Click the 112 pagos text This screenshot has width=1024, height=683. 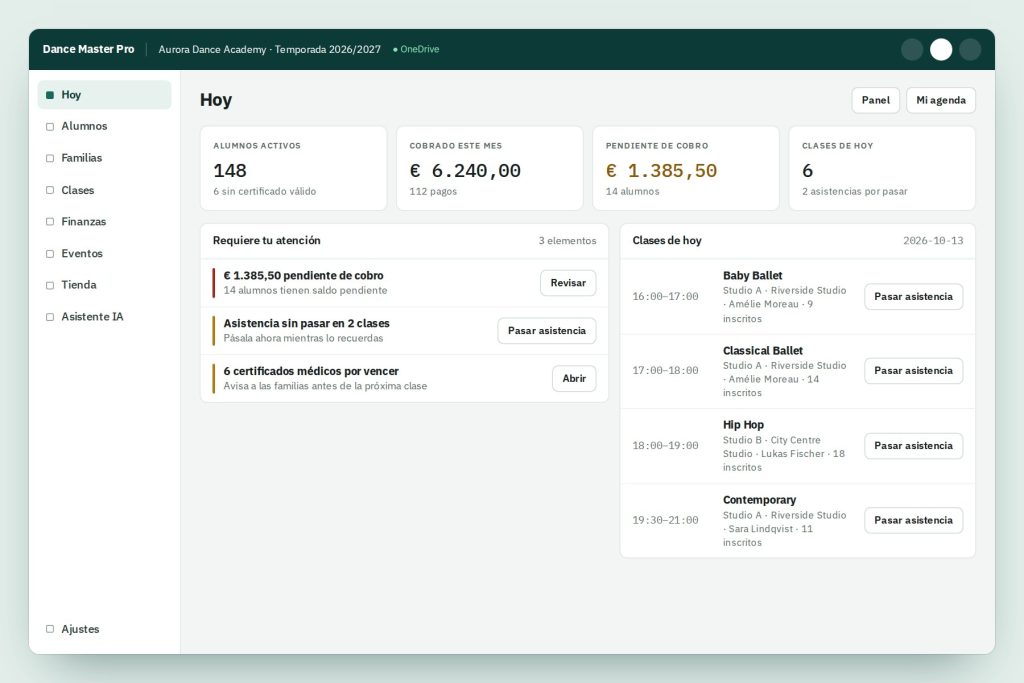tap(433, 191)
